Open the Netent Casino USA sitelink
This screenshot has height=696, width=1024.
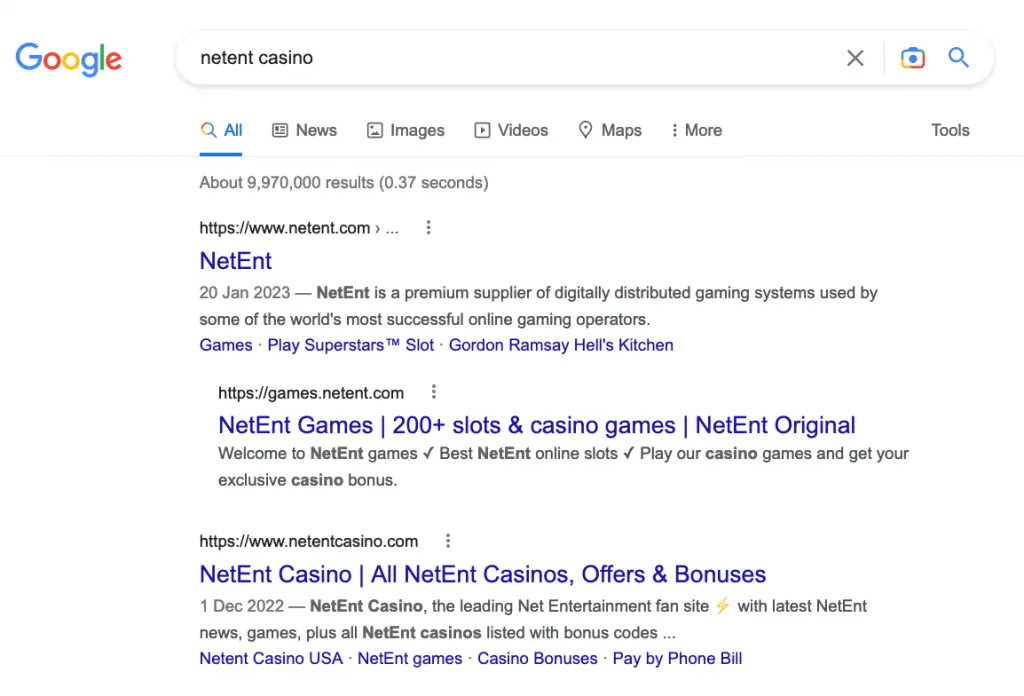point(271,659)
